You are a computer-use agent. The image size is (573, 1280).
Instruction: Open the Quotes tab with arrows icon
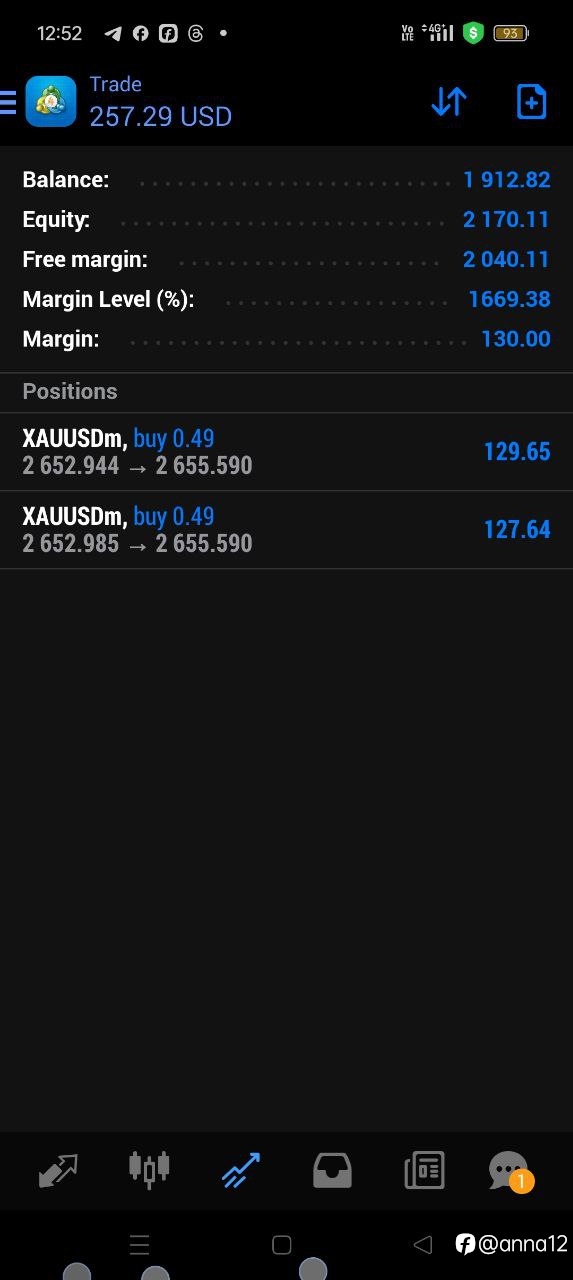click(x=58, y=1170)
